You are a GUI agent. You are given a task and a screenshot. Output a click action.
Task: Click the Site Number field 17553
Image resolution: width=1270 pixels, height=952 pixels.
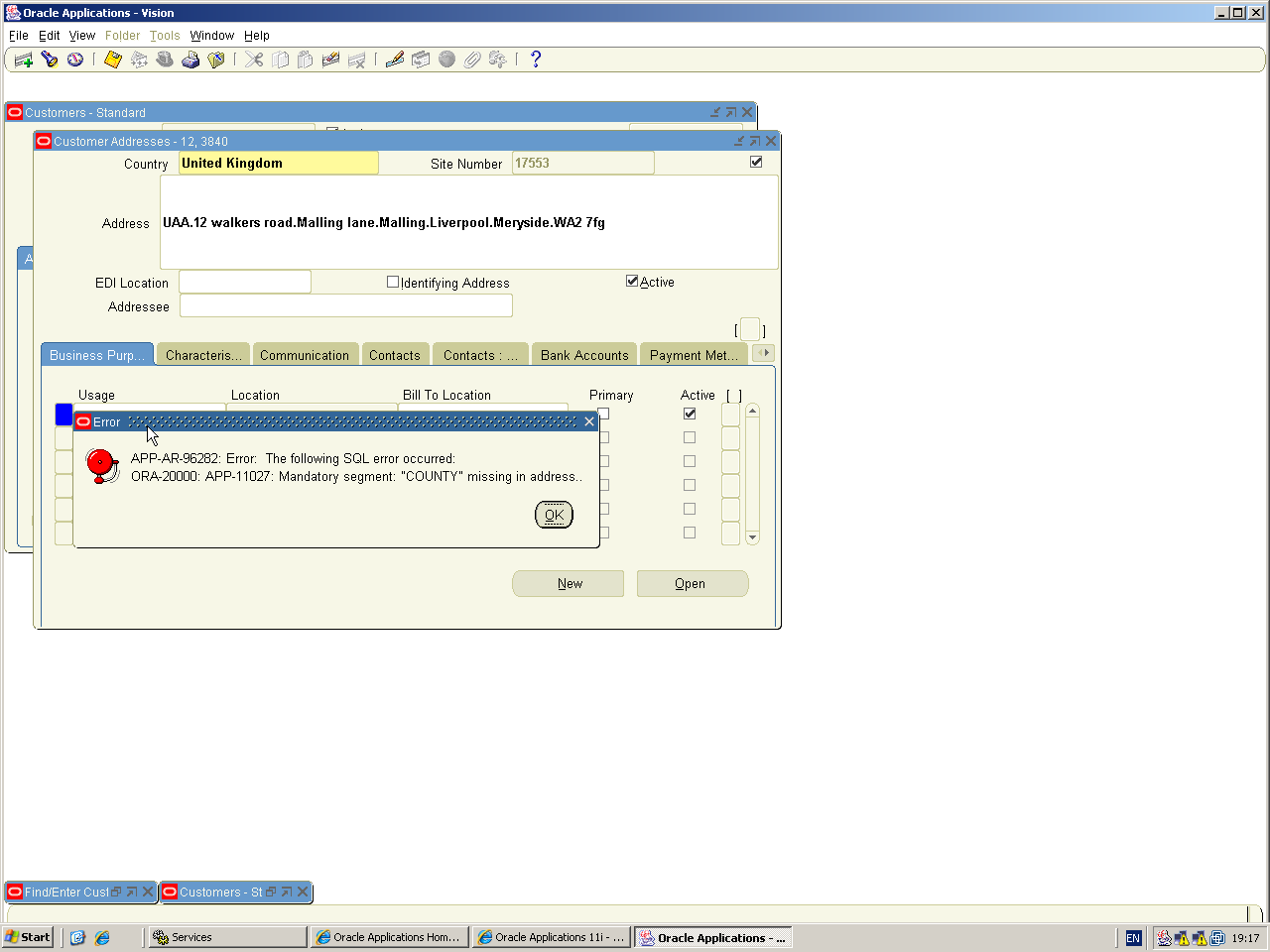tap(583, 163)
